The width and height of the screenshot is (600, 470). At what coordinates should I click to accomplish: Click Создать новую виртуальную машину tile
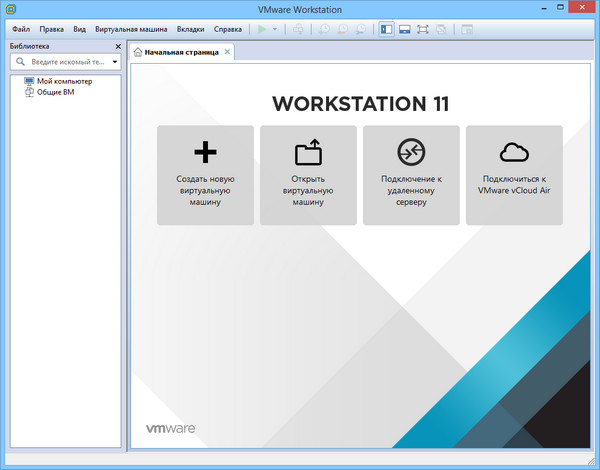click(x=205, y=175)
